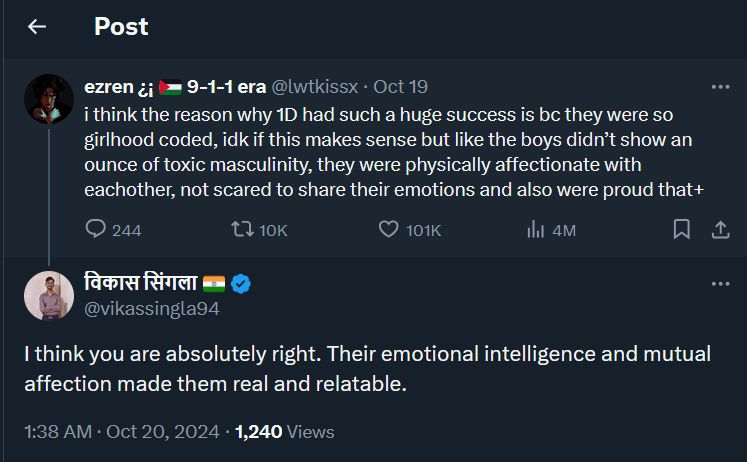Open ezren's profile picture

[x=49, y=98]
